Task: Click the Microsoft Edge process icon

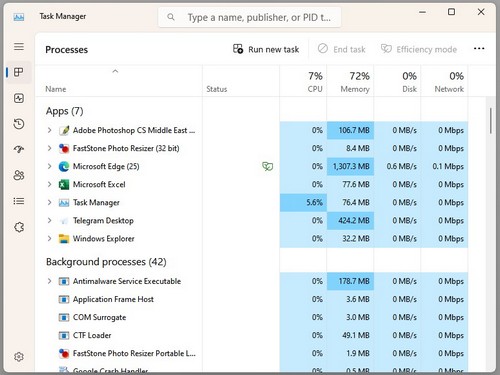Action: click(x=64, y=166)
